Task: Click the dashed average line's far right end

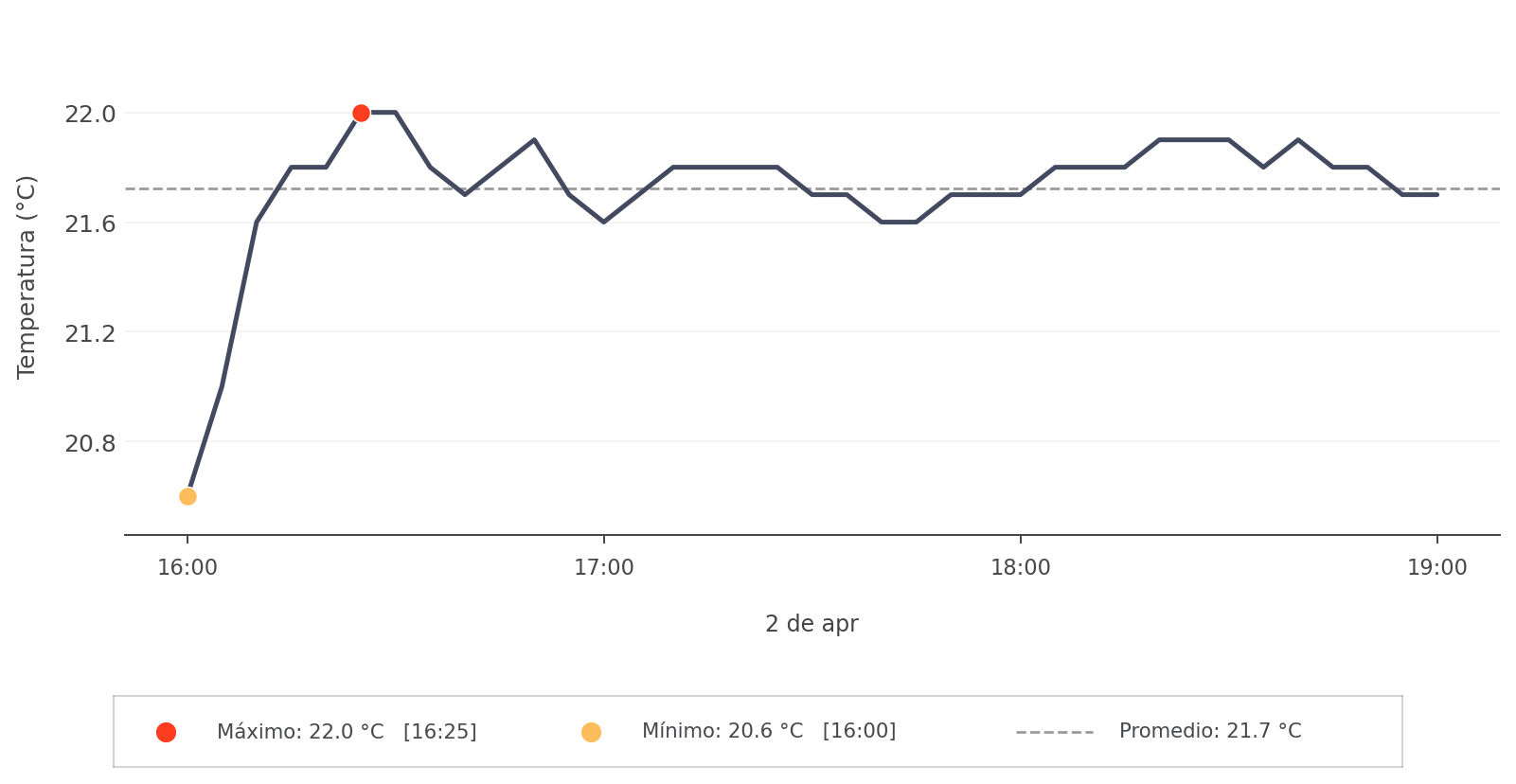Action: tap(1497, 188)
